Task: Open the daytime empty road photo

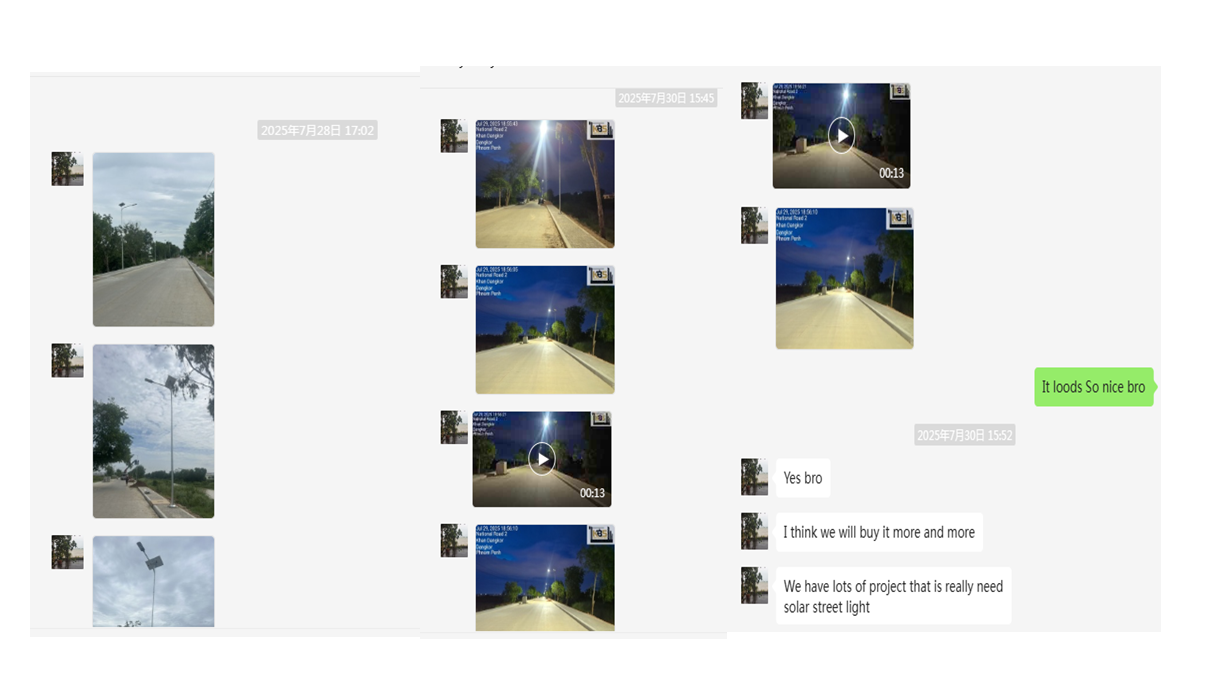Action: (153, 239)
